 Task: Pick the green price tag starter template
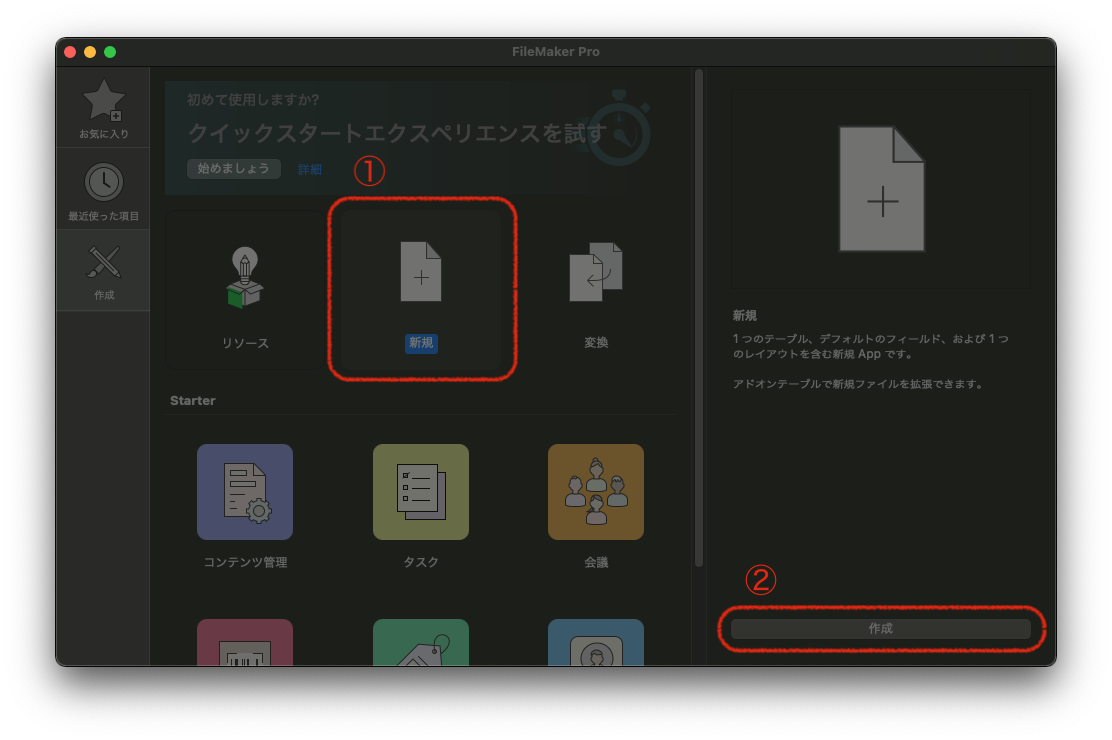(x=421, y=643)
